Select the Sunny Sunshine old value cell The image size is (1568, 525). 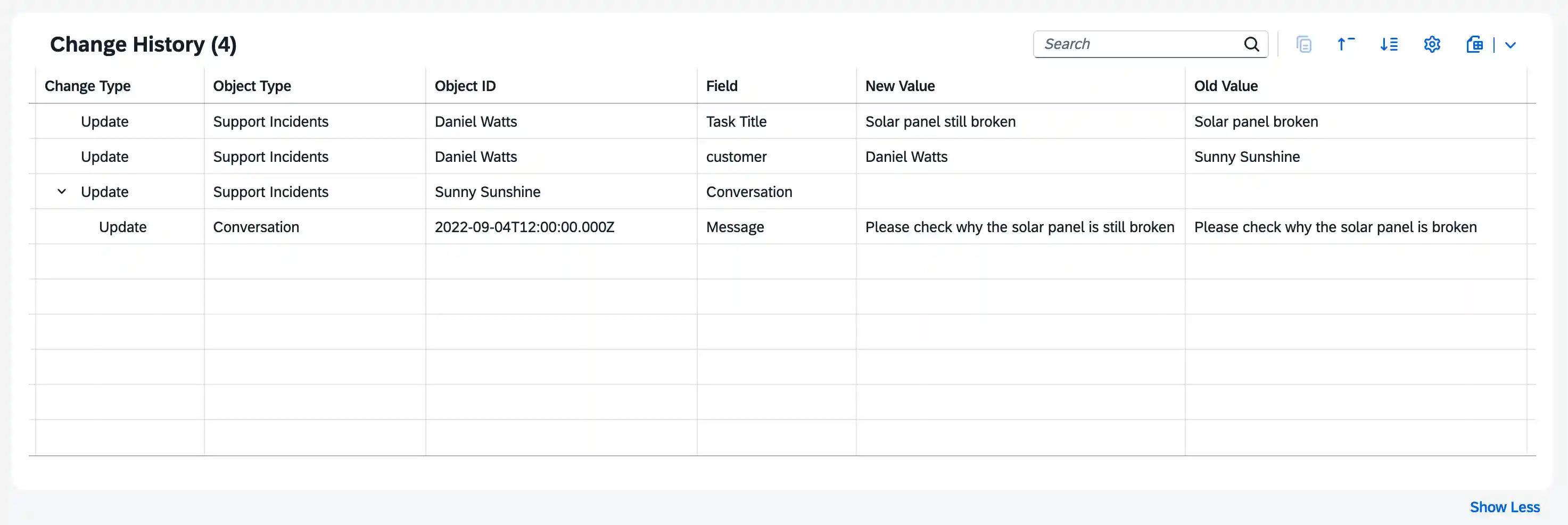(1247, 157)
